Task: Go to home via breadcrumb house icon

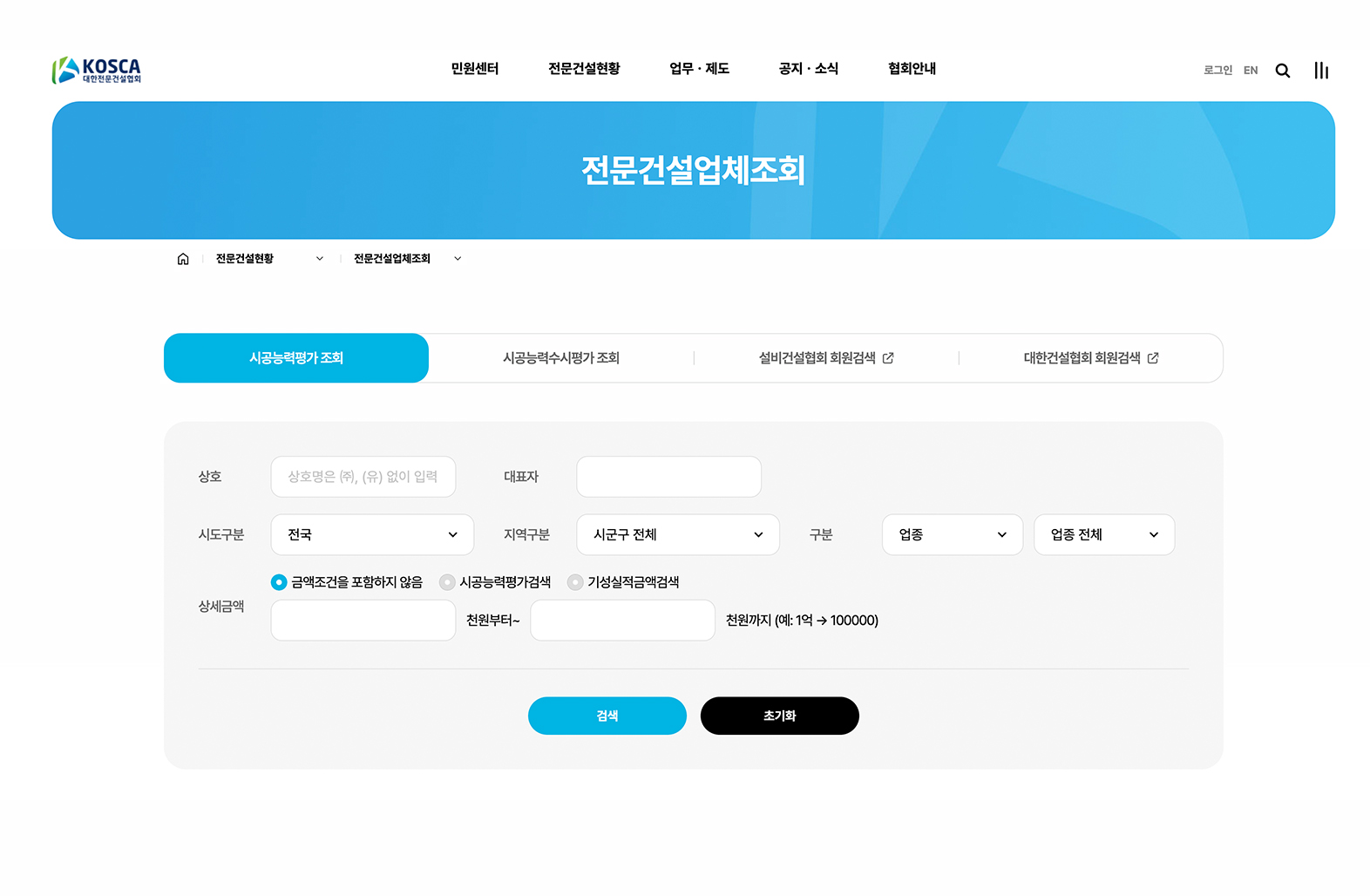Action: pos(183,259)
